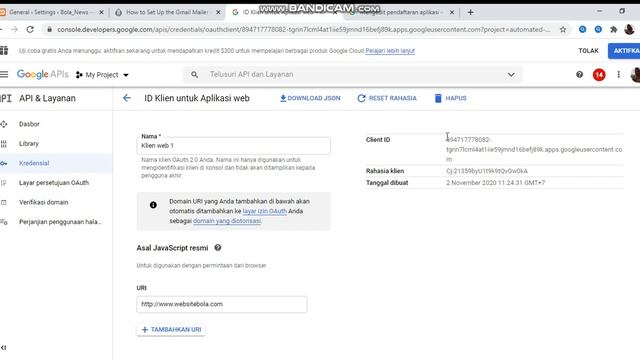Bookmark this page with the star icon
This screenshot has width=640, height=360.
(x=563, y=29)
